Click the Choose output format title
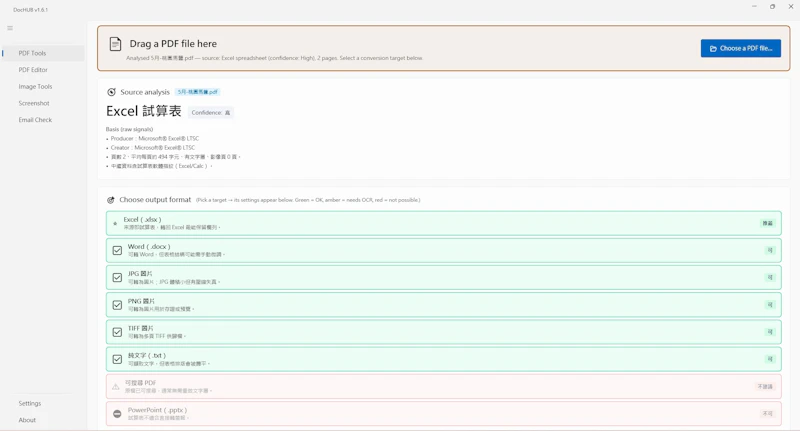 click(155, 200)
